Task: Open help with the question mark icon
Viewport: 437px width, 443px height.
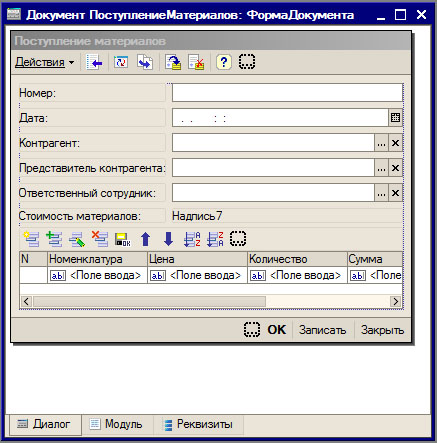Action: (224, 62)
